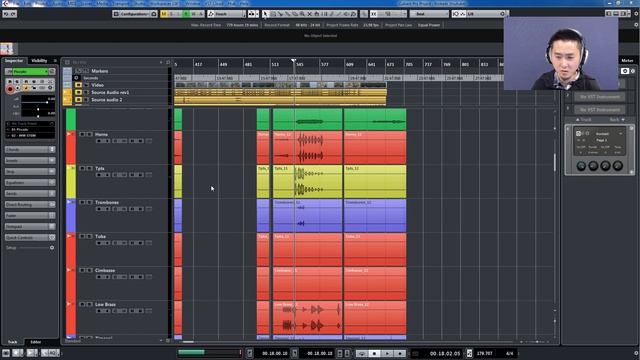The width and height of the screenshot is (640, 360).
Task: Click the 4/4 time signature field
Action: point(509,353)
